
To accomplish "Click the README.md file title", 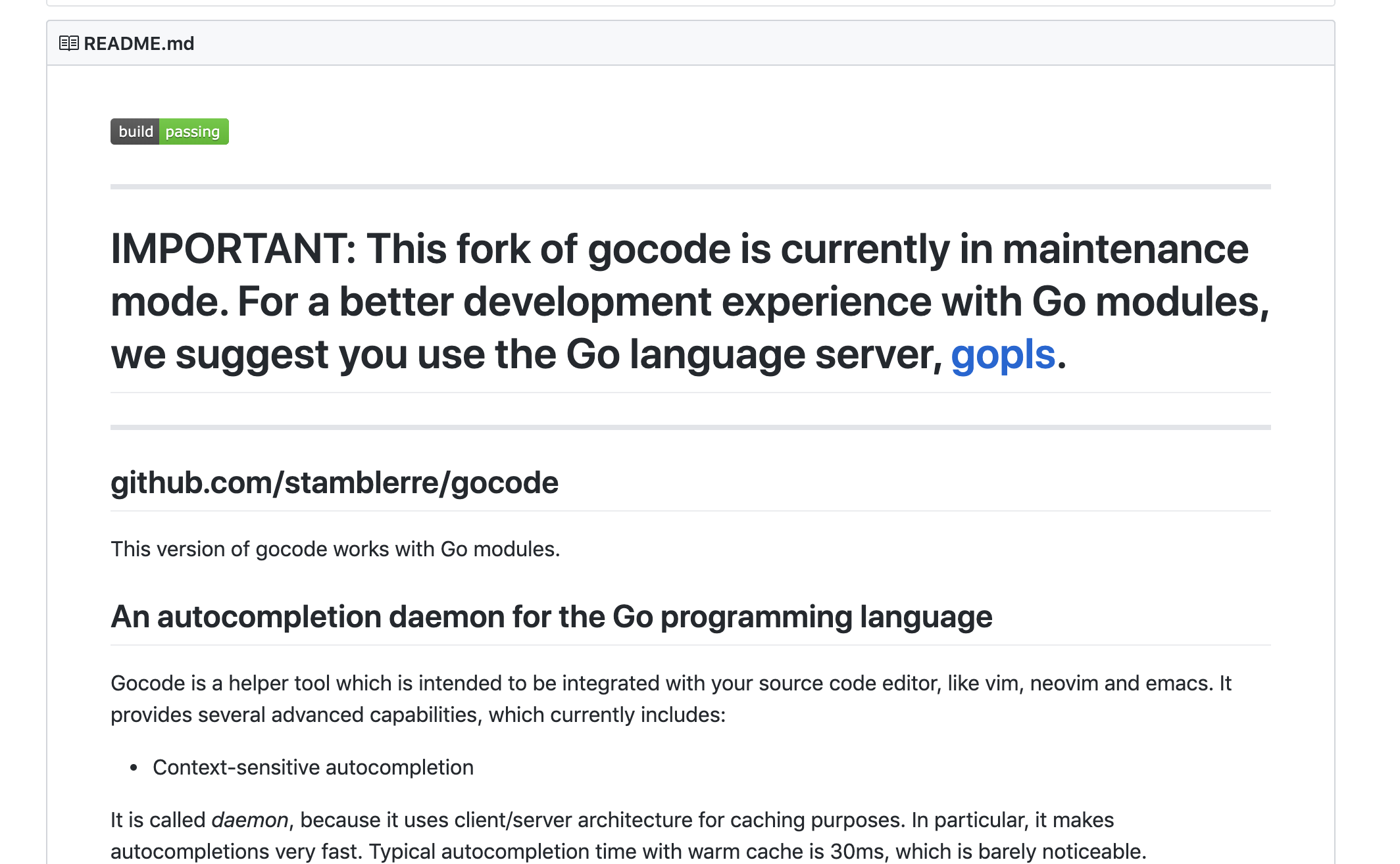I will pos(139,43).
